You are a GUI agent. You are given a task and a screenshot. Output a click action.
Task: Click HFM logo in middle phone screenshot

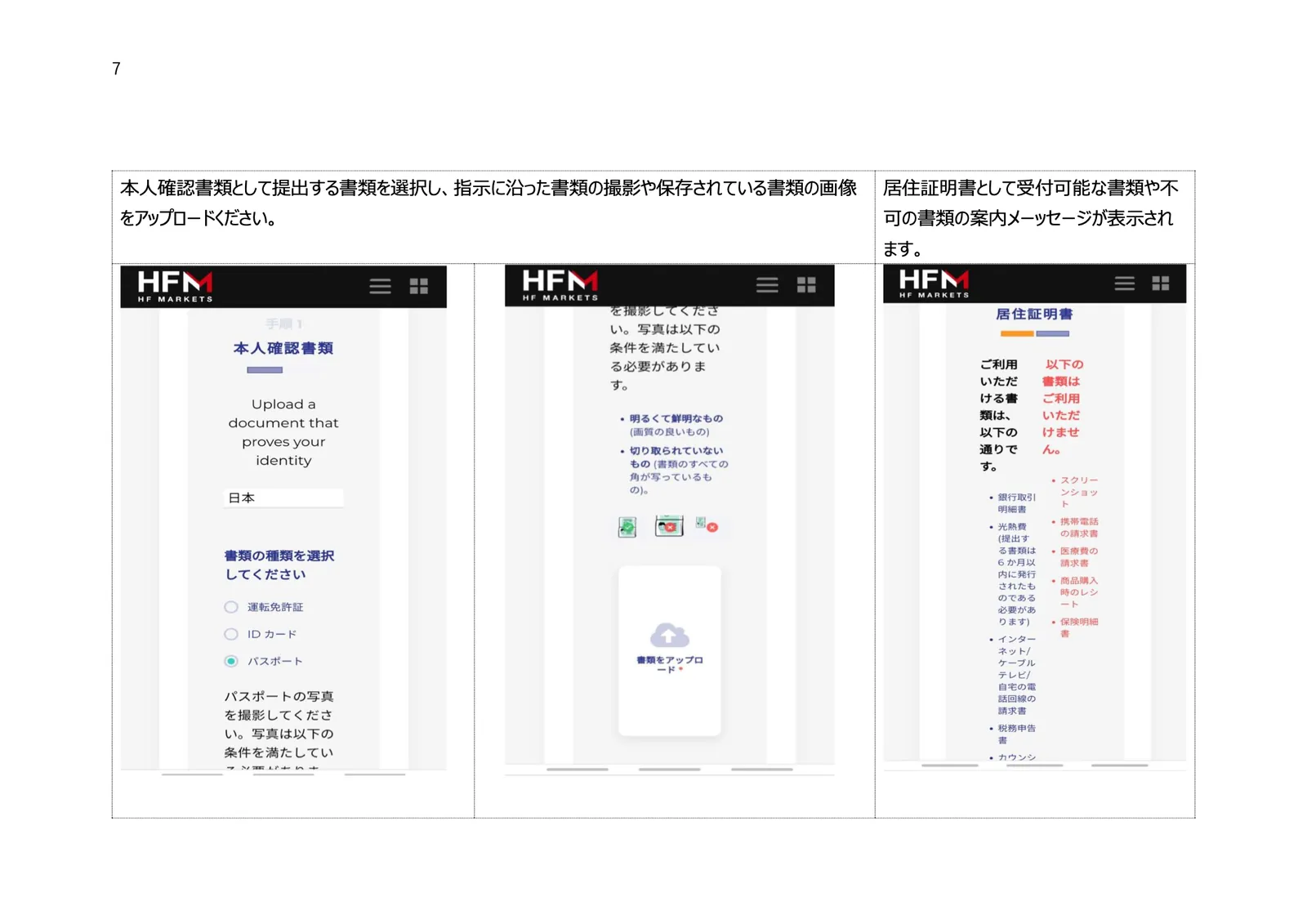click(560, 284)
